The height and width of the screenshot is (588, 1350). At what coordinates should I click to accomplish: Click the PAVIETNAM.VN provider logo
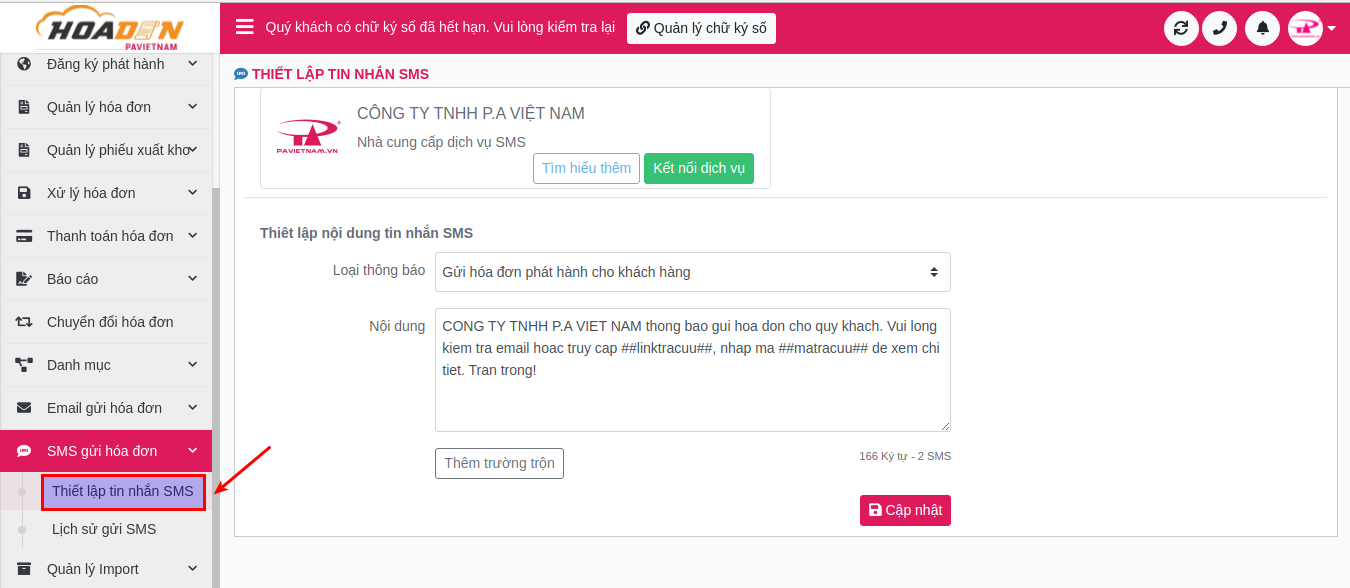(x=308, y=137)
